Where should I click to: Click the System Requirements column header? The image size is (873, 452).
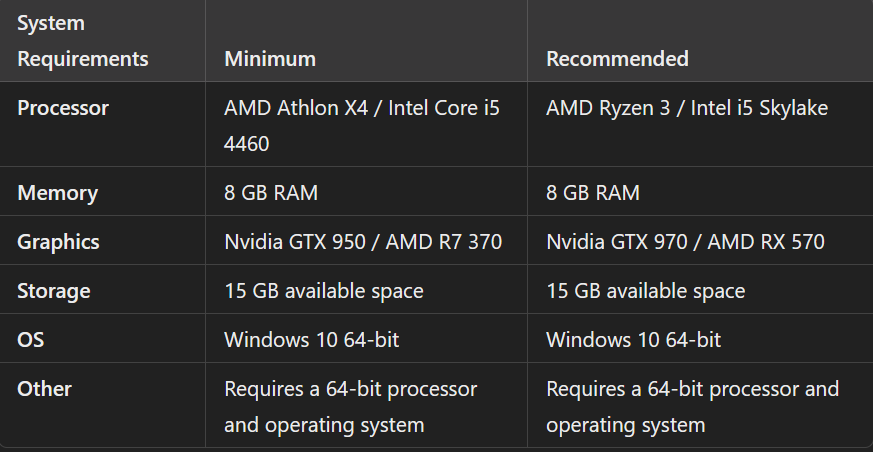(x=82, y=41)
